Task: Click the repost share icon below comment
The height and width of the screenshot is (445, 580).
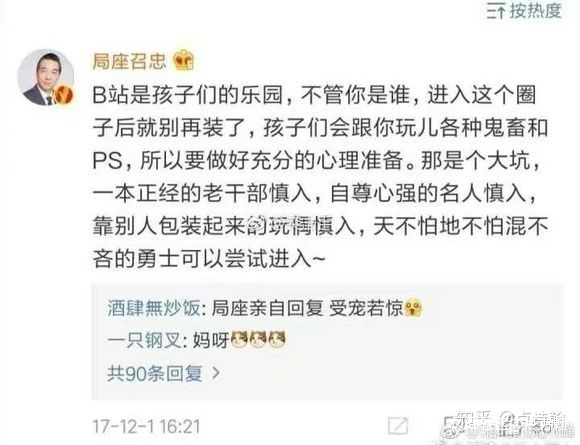Action: (398, 426)
